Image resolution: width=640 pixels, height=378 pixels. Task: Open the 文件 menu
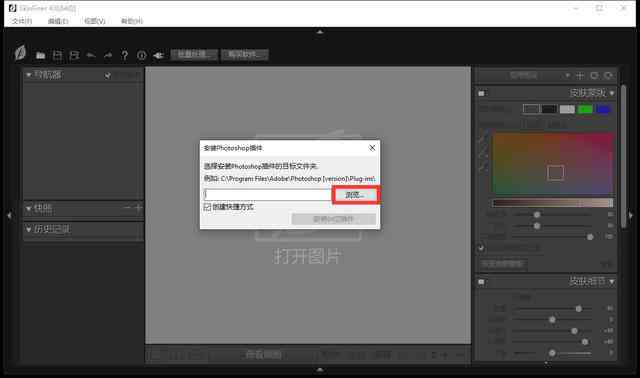click(x=22, y=21)
